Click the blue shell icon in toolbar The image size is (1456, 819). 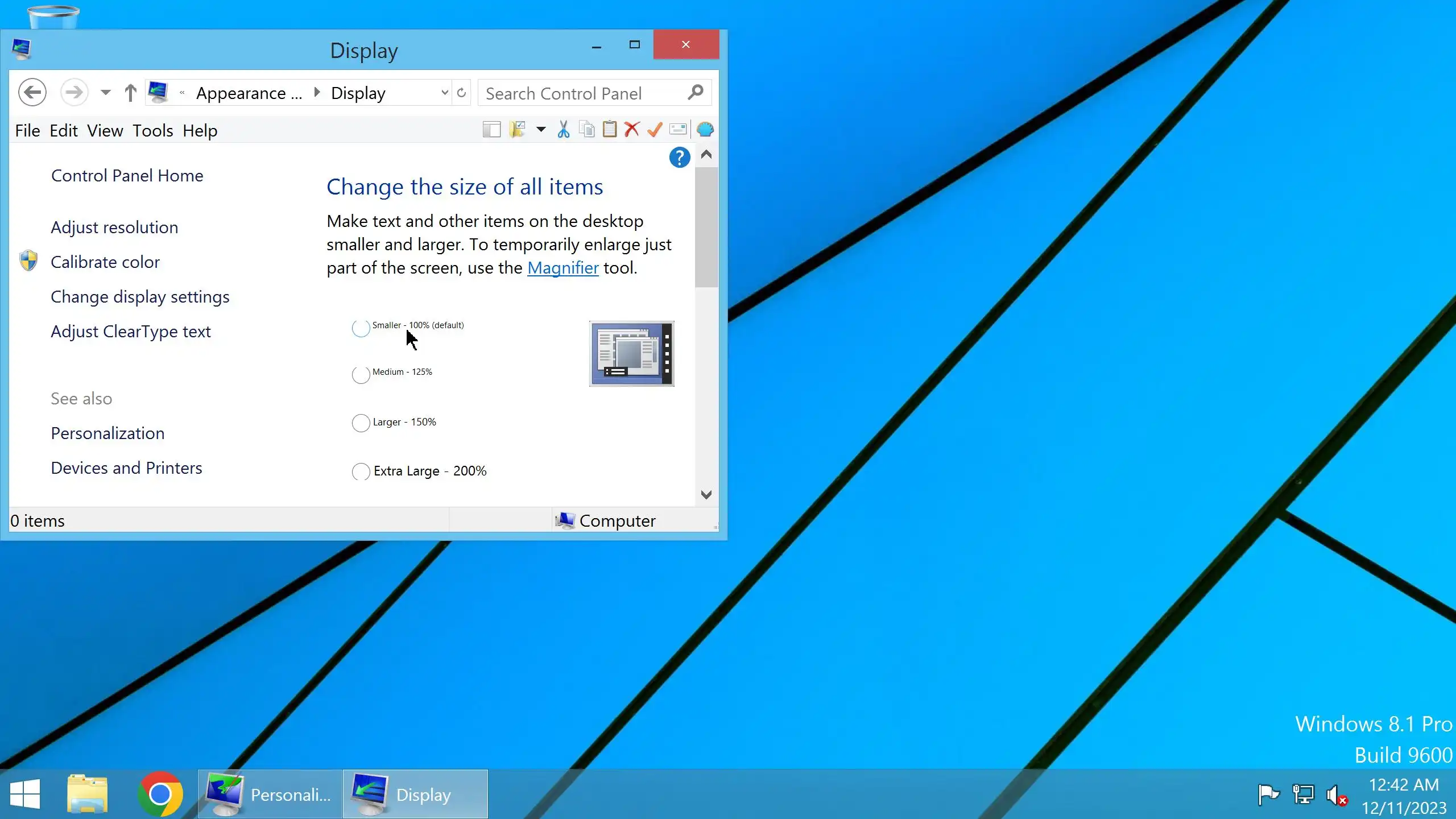pos(705,130)
